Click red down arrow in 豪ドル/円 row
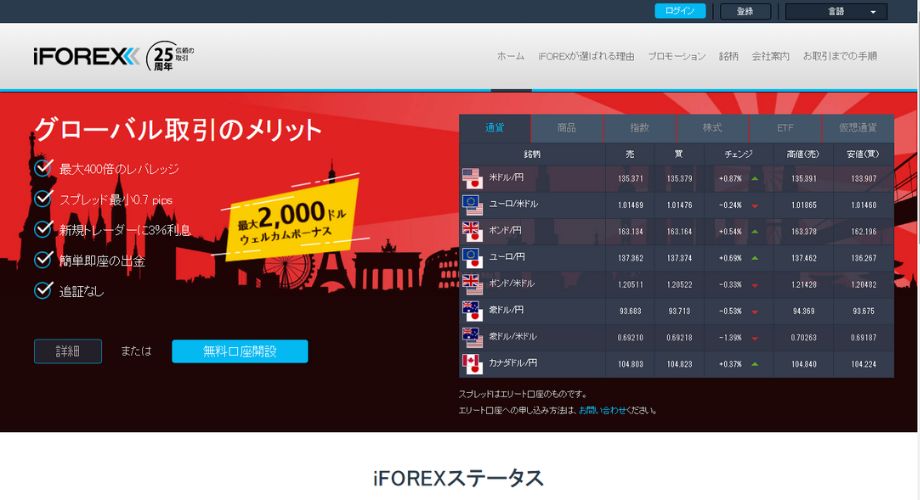 click(755, 312)
